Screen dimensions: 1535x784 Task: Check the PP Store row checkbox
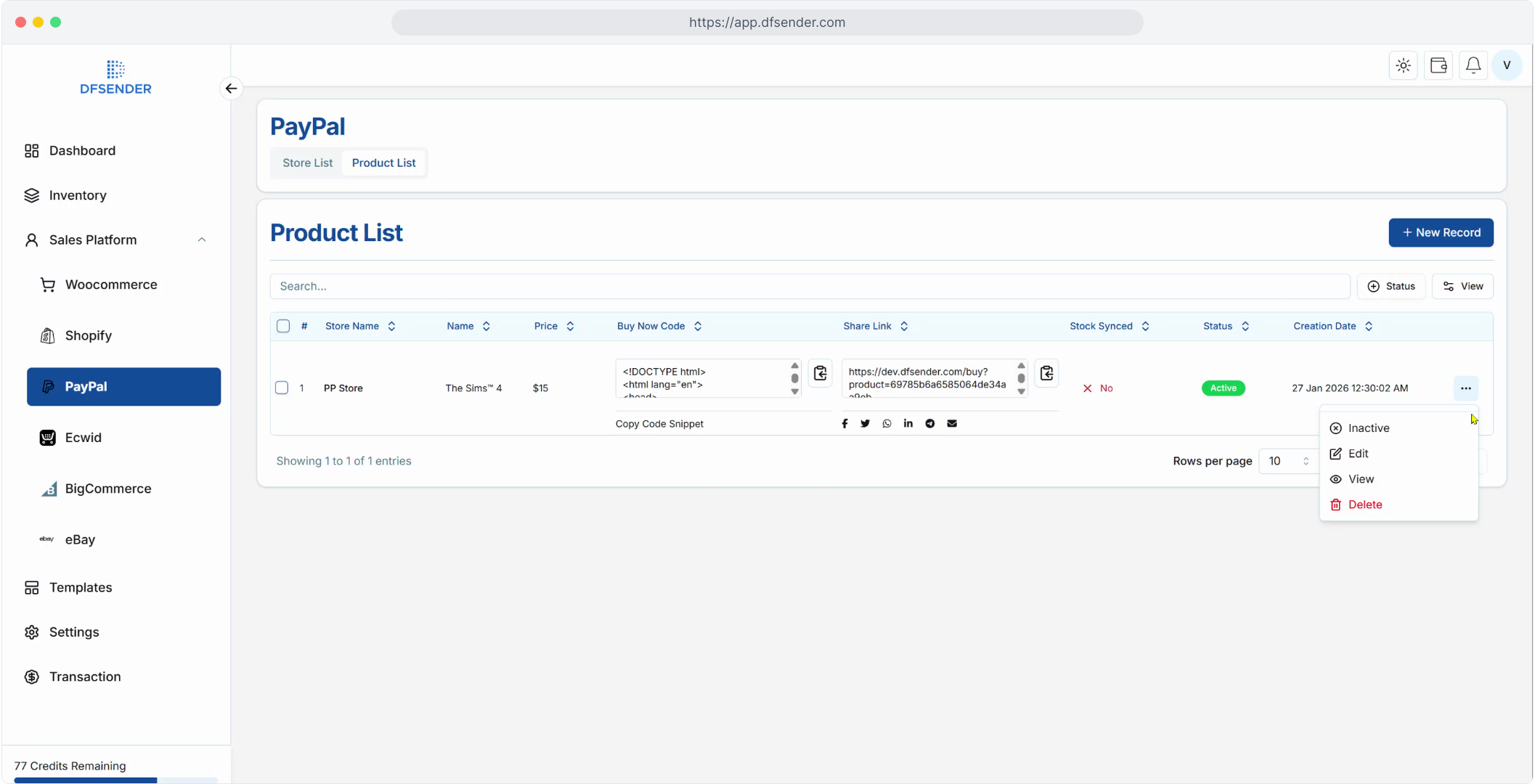click(x=282, y=388)
